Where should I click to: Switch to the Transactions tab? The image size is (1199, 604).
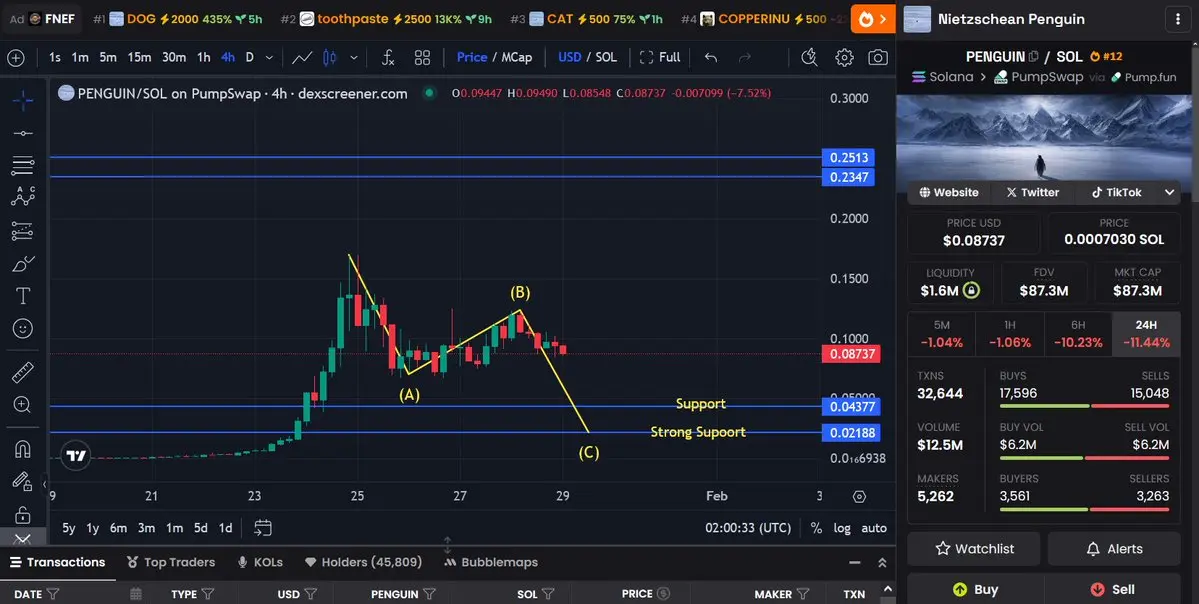point(57,563)
